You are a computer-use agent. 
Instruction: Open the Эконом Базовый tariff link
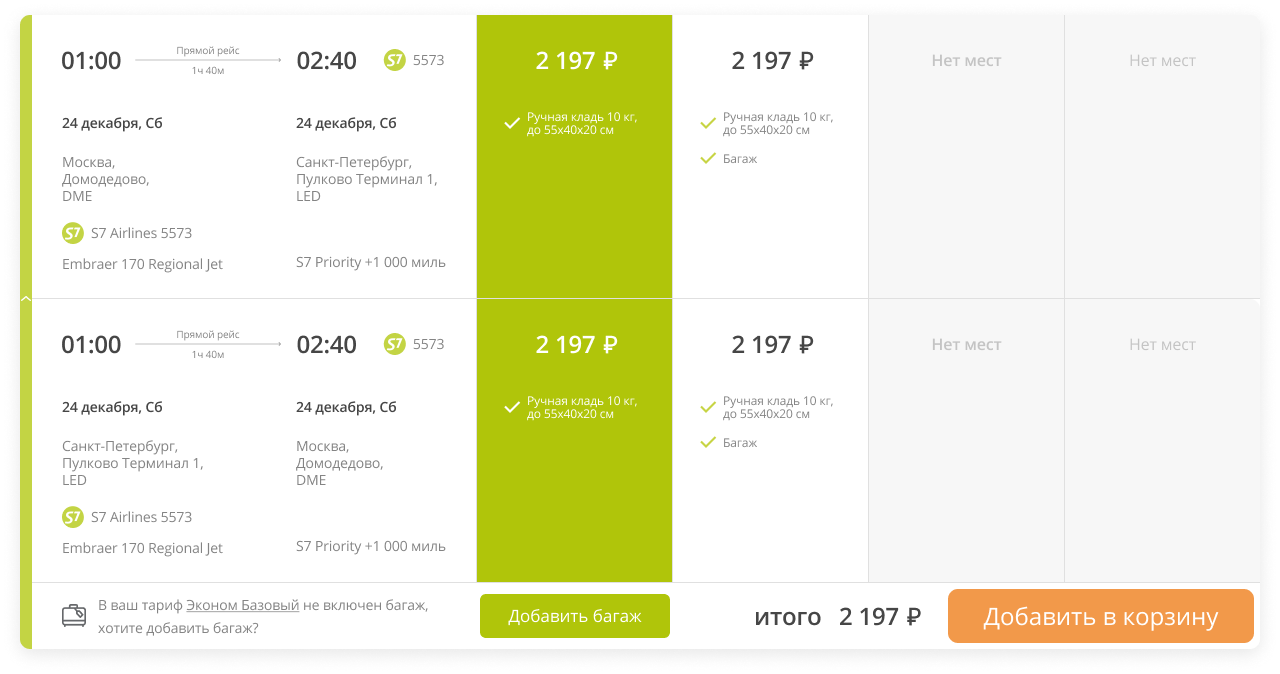coord(243,605)
